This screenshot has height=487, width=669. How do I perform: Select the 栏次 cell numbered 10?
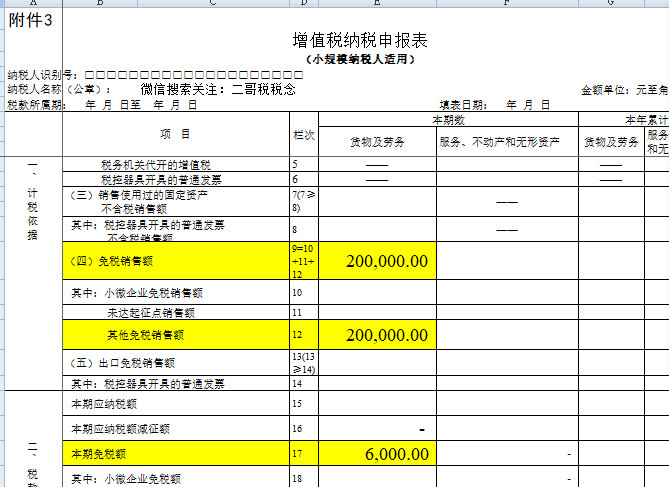coord(304,292)
